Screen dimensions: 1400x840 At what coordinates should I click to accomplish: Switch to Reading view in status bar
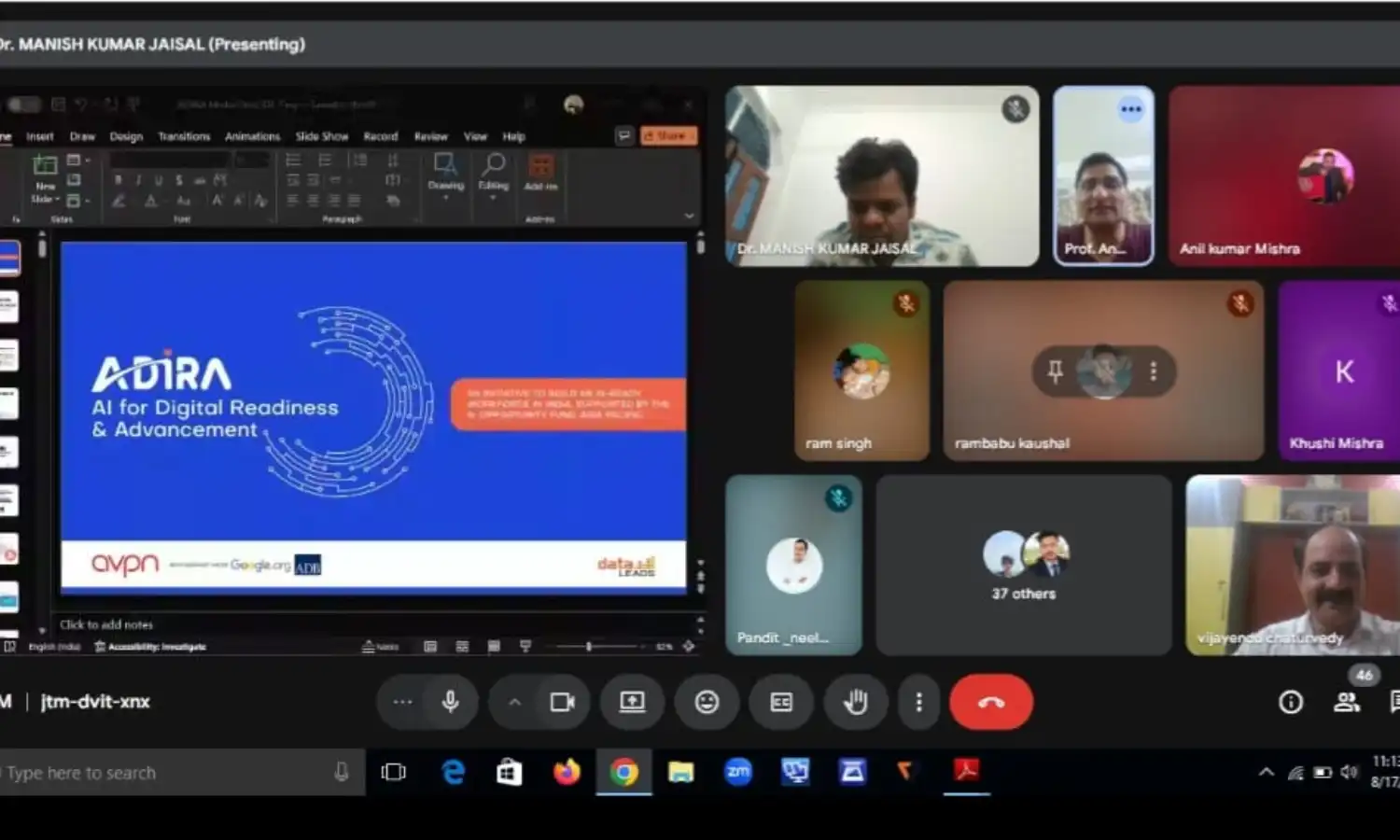tap(494, 646)
